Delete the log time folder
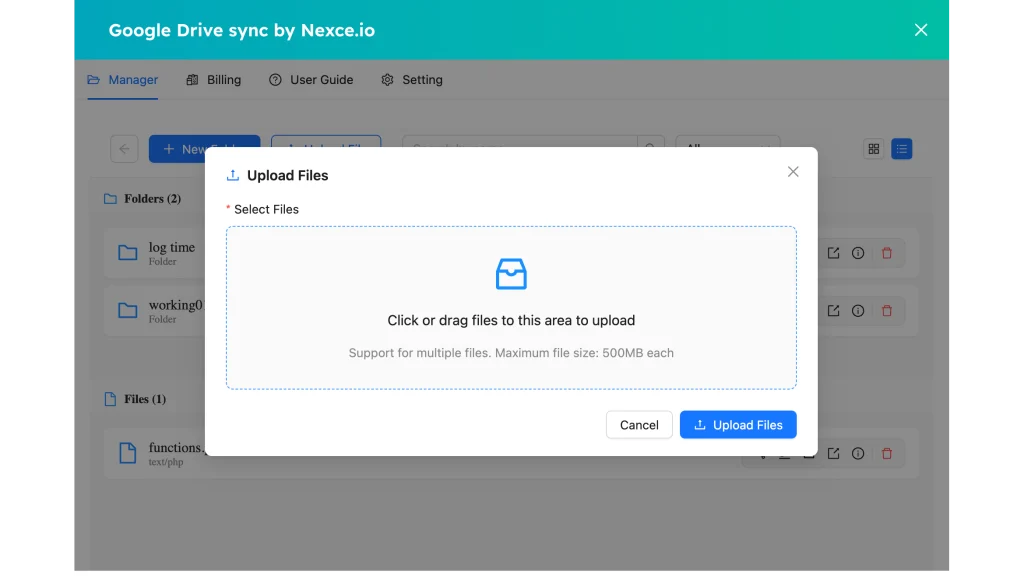Image resolution: width=1024 pixels, height=576 pixels. 887,253
